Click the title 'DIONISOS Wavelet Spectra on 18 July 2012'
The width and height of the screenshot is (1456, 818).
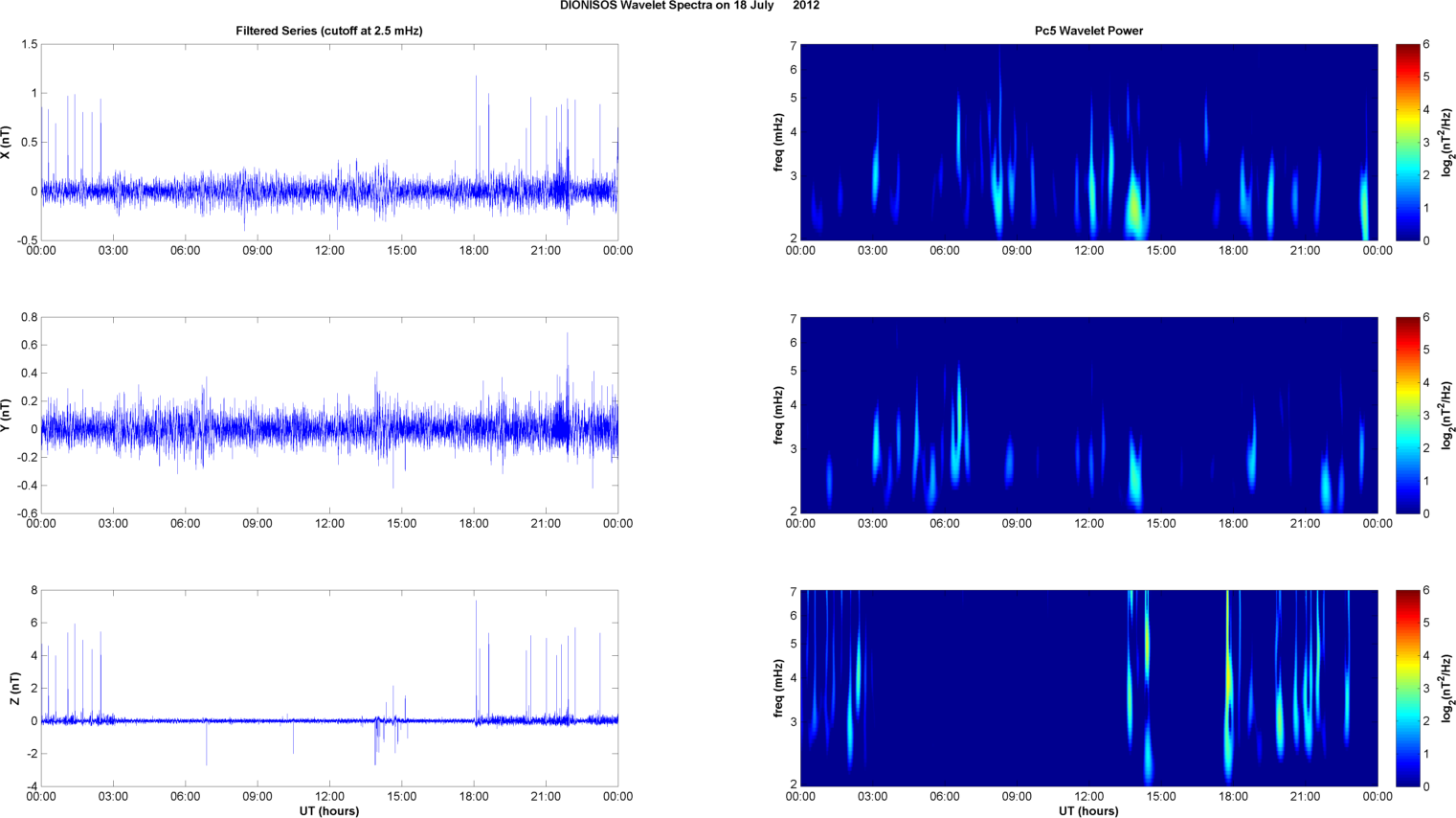click(689, 6)
